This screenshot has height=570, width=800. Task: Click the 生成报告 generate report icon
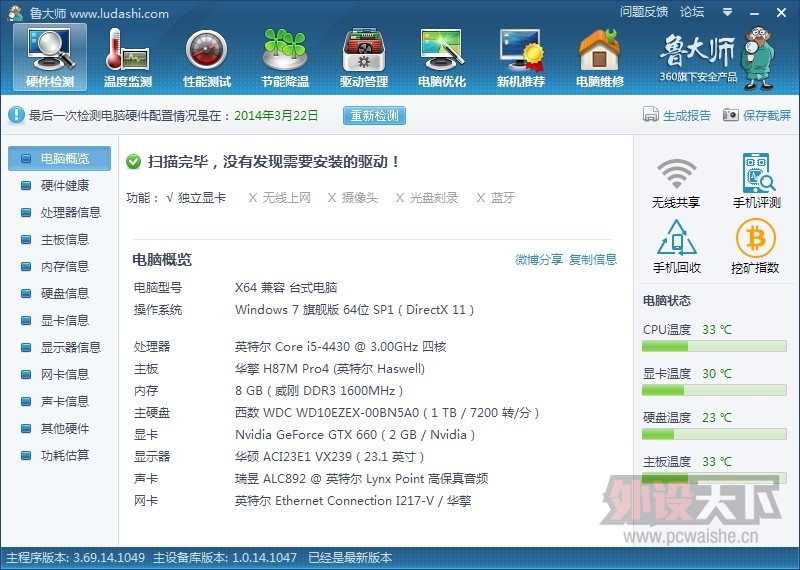pyautogui.click(x=651, y=115)
